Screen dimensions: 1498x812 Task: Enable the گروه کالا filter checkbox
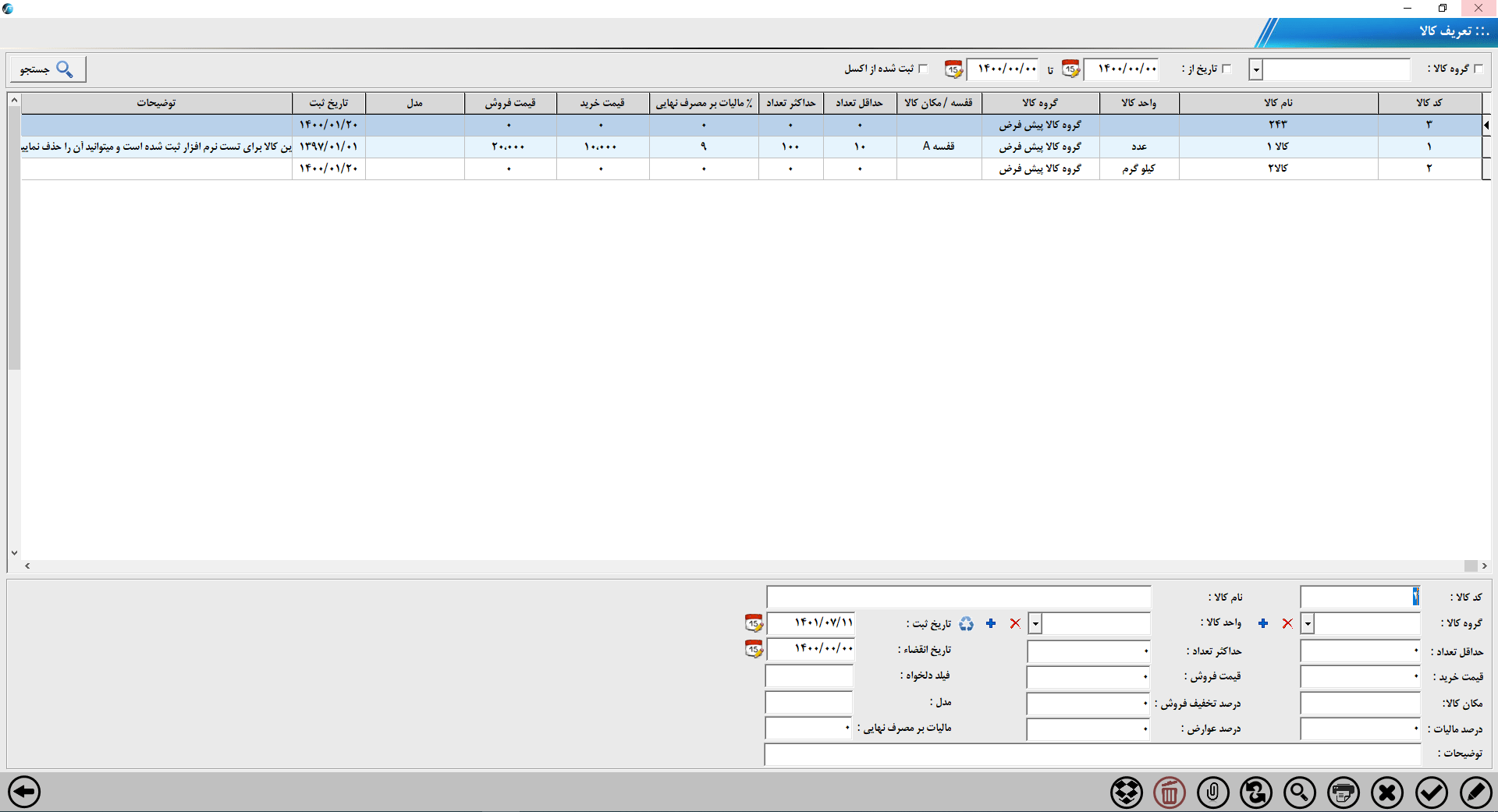pyautogui.click(x=1478, y=69)
